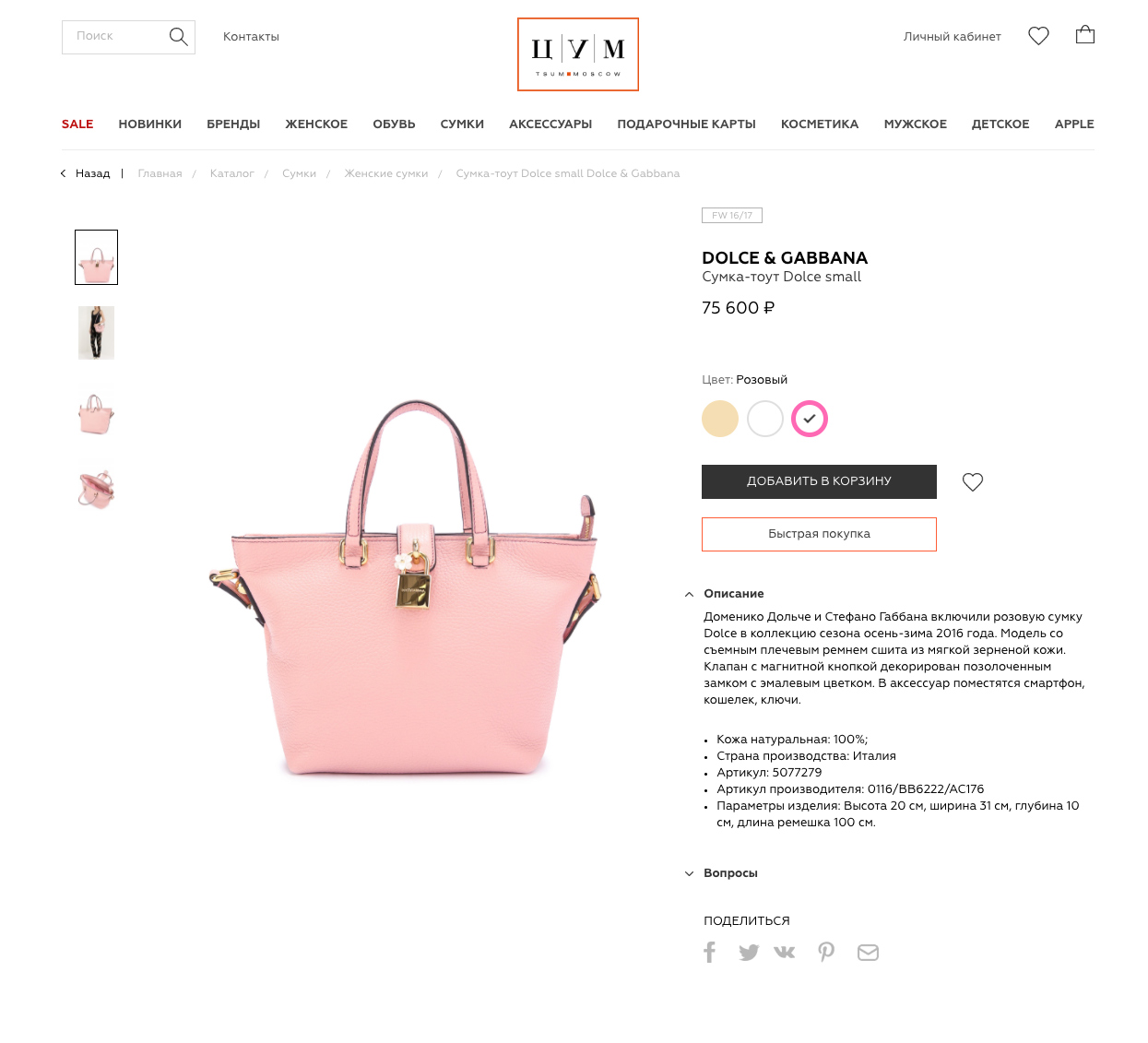Share on Twitter
This screenshot has width=1148, height=1043.
click(749, 953)
